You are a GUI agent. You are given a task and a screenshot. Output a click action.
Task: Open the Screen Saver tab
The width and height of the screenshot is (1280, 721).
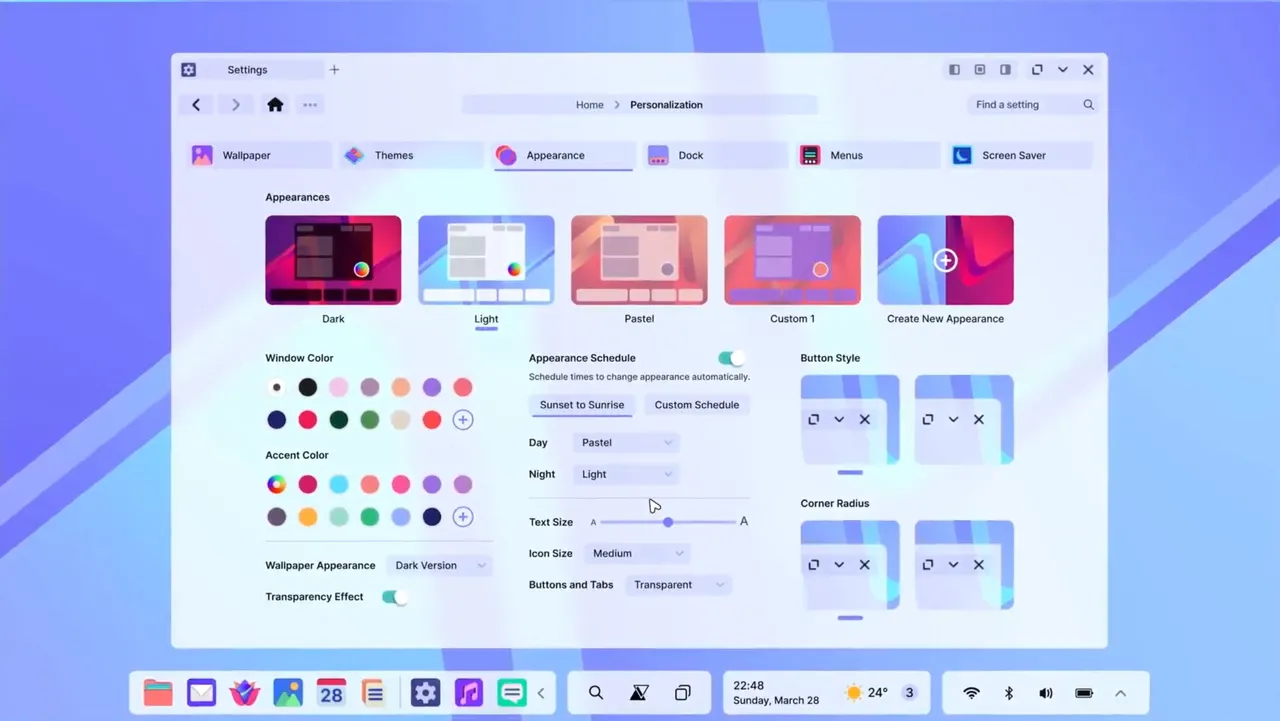(1019, 155)
